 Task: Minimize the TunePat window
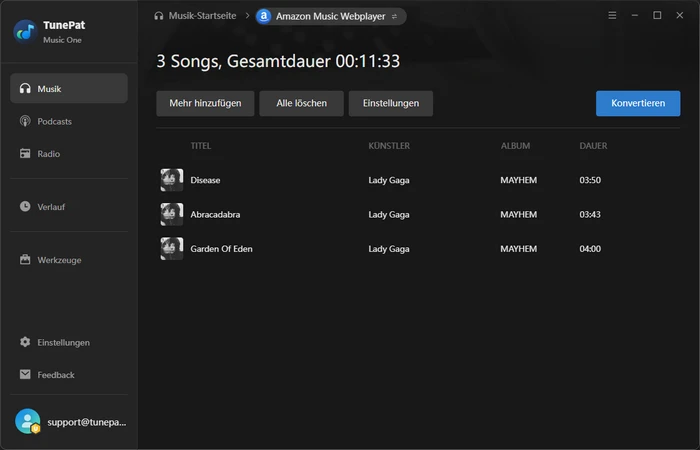point(634,15)
